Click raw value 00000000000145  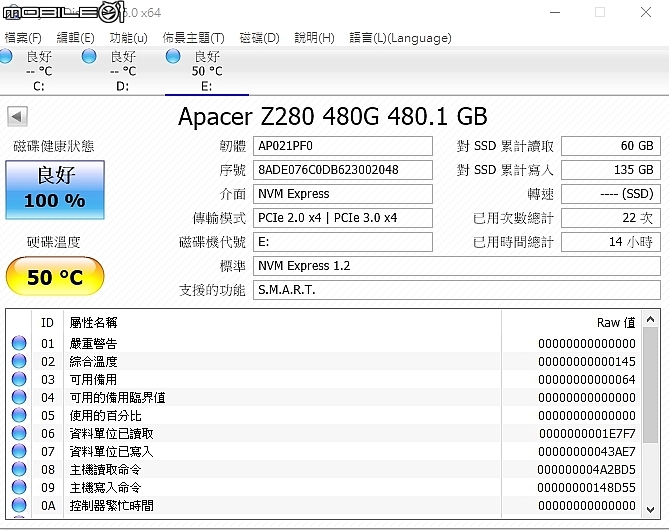click(587, 361)
